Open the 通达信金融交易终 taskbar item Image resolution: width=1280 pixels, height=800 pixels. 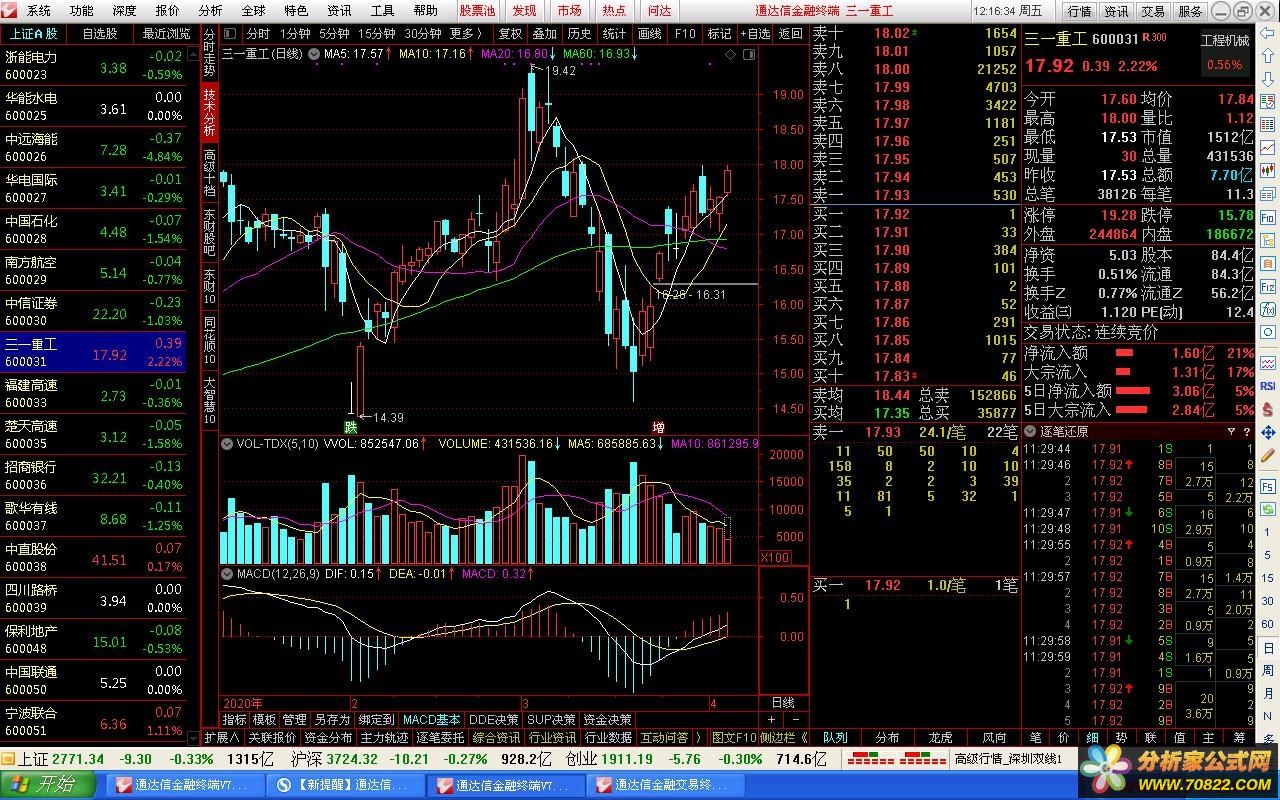[x=665, y=785]
